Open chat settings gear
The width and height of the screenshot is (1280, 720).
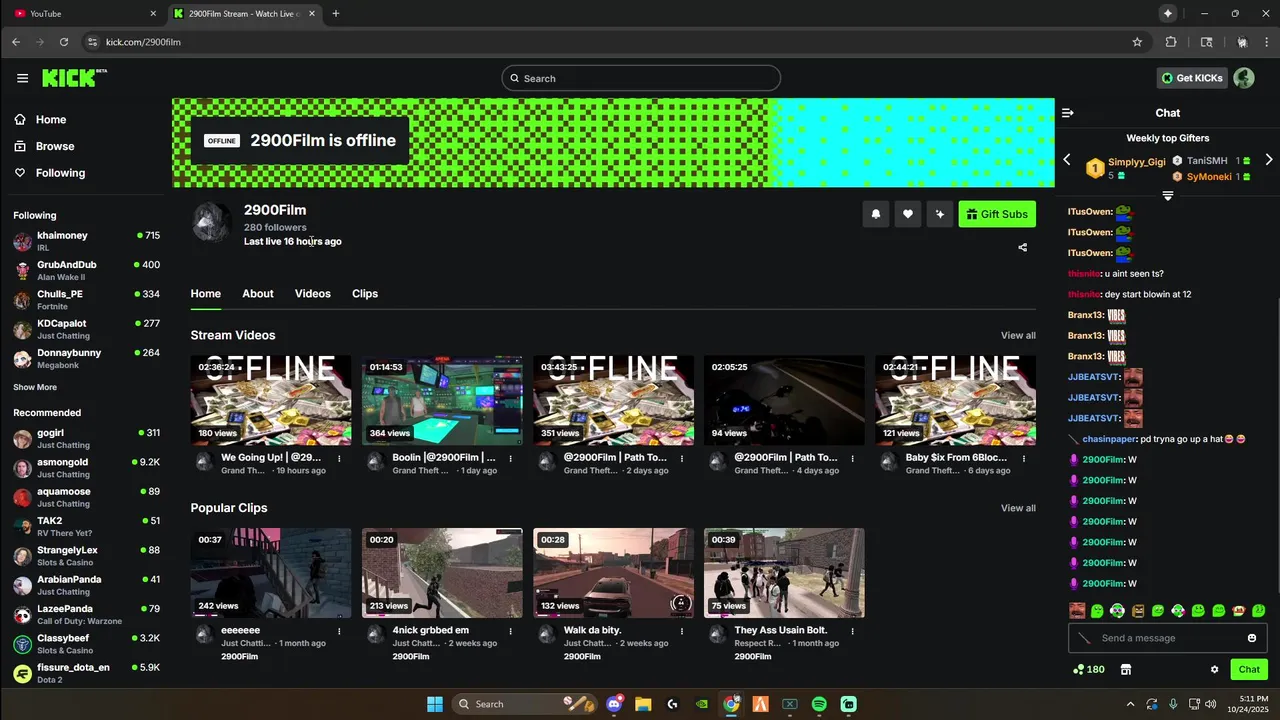tap(1215, 670)
